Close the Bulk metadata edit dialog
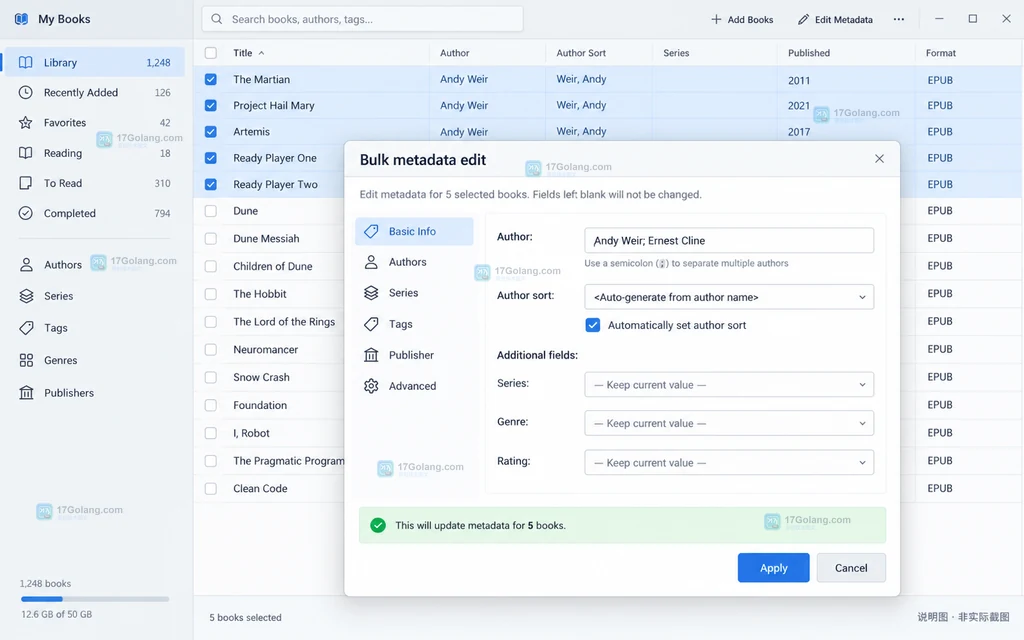This screenshot has height=640, width=1024. point(879,159)
